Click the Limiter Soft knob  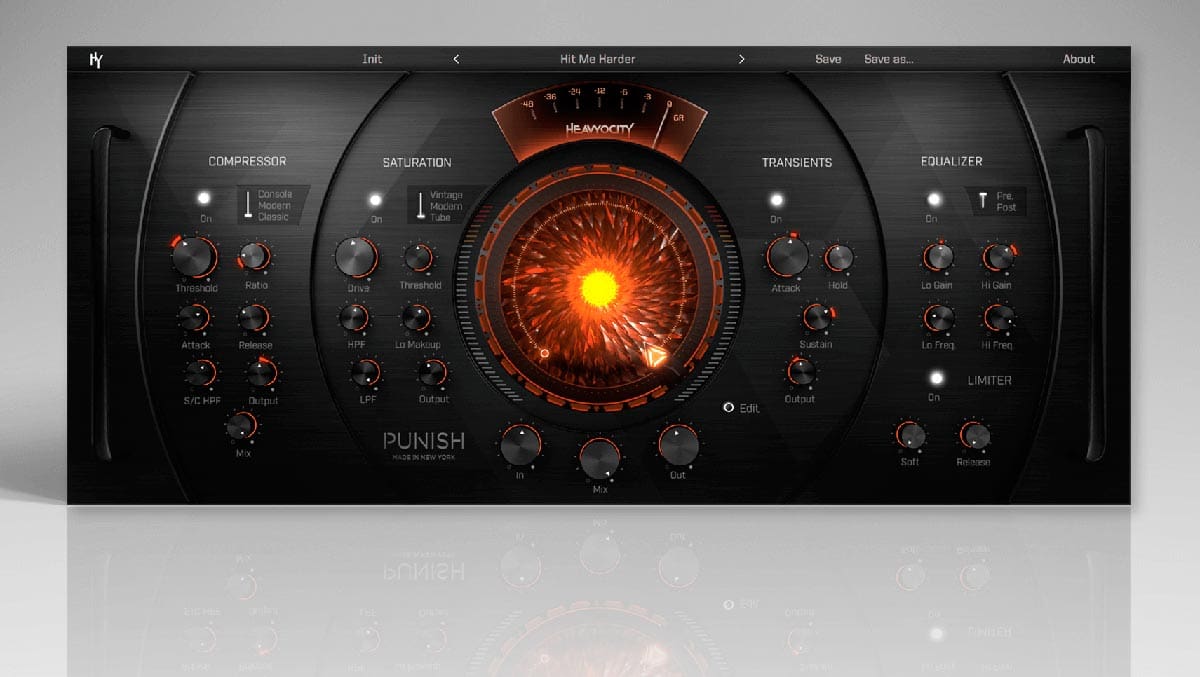coord(909,435)
